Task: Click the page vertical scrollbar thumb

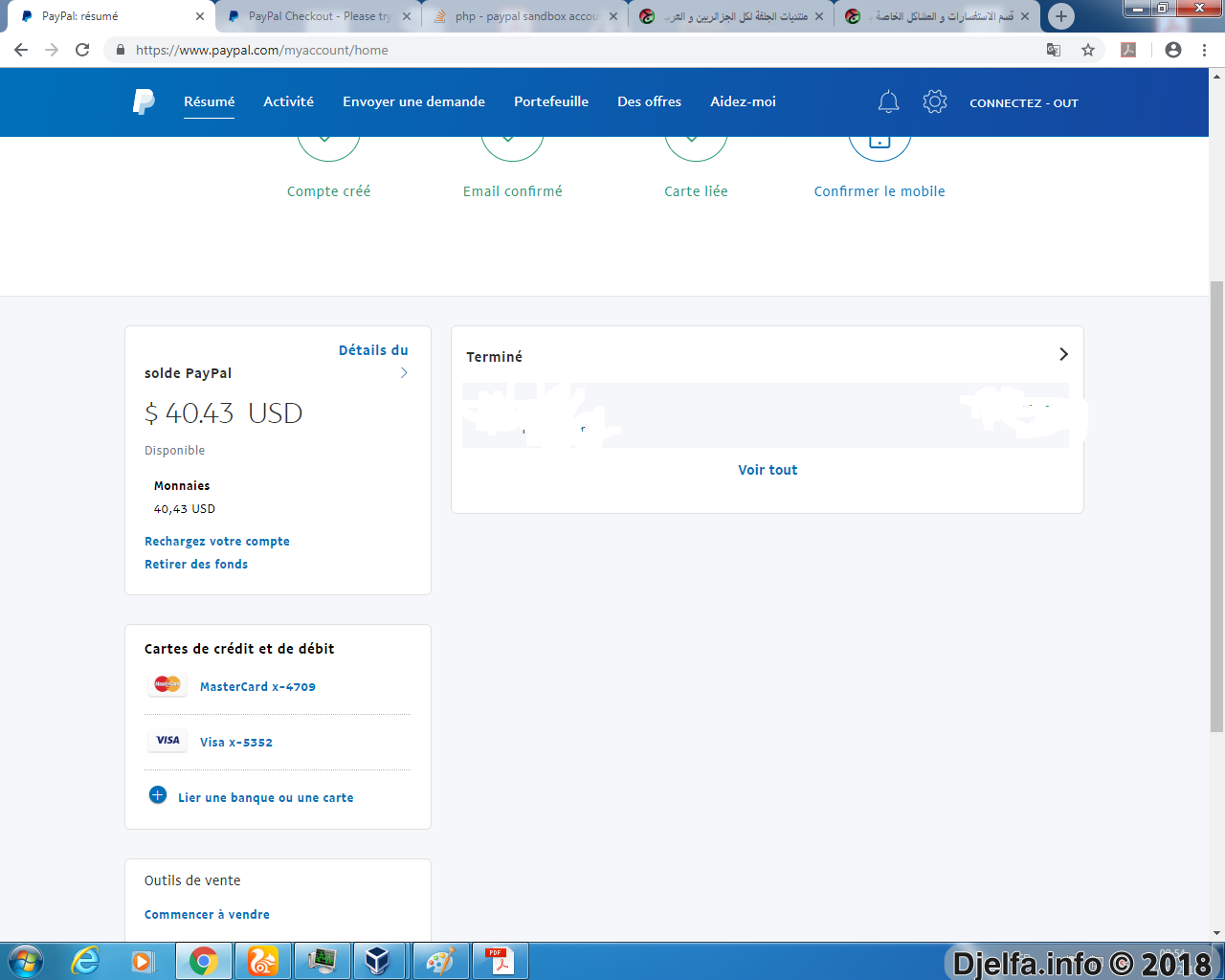Action: click(x=1217, y=507)
